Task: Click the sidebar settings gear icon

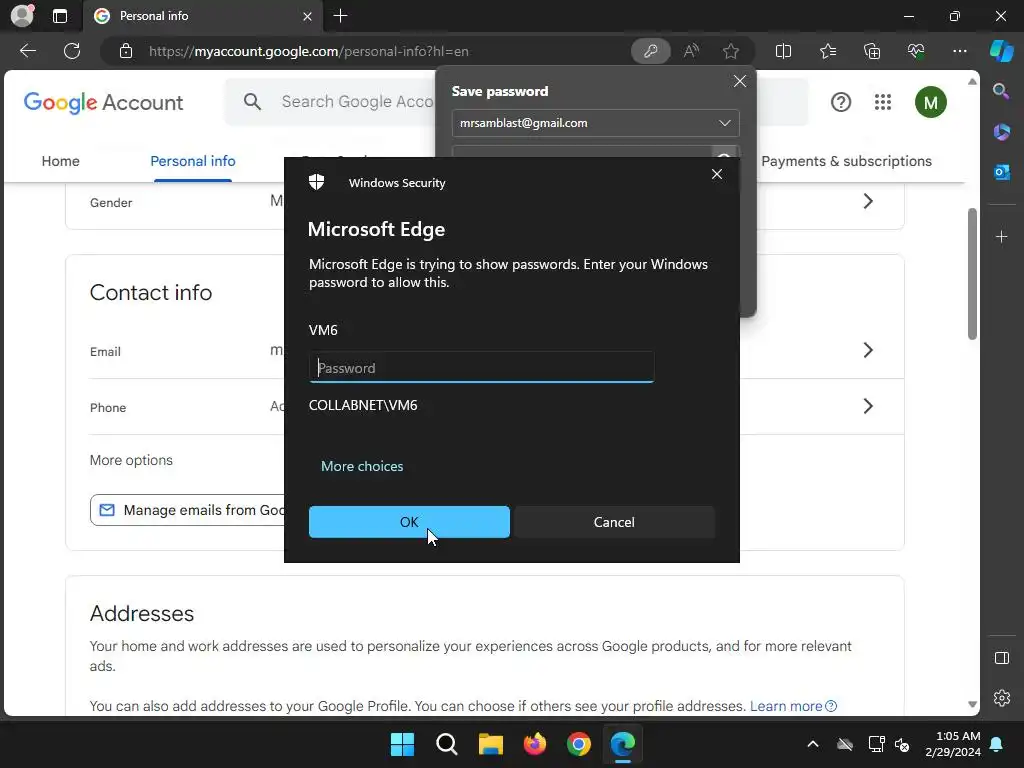Action: (x=1002, y=698)
